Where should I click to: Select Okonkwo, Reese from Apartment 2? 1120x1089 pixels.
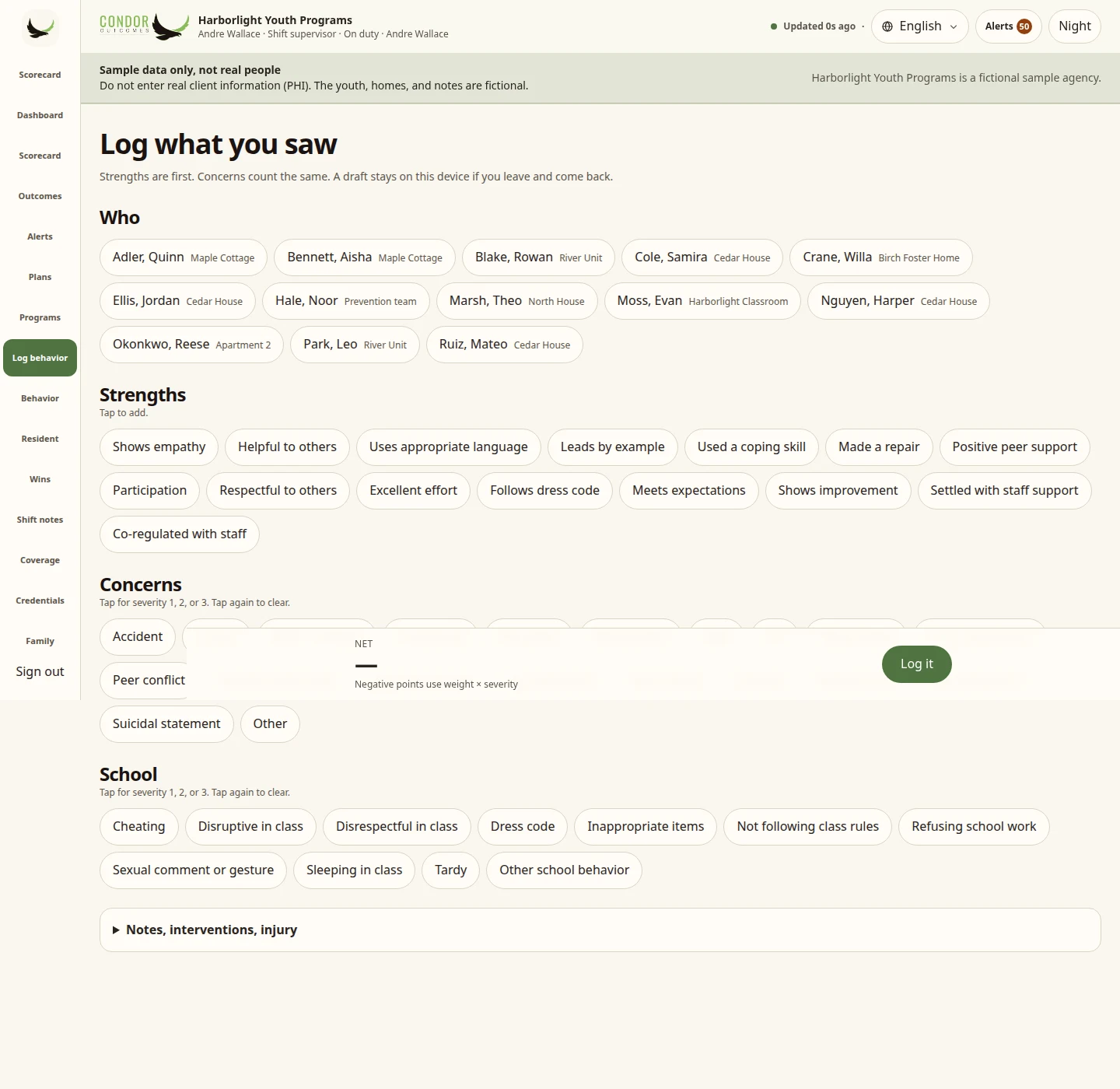[191, 345]
